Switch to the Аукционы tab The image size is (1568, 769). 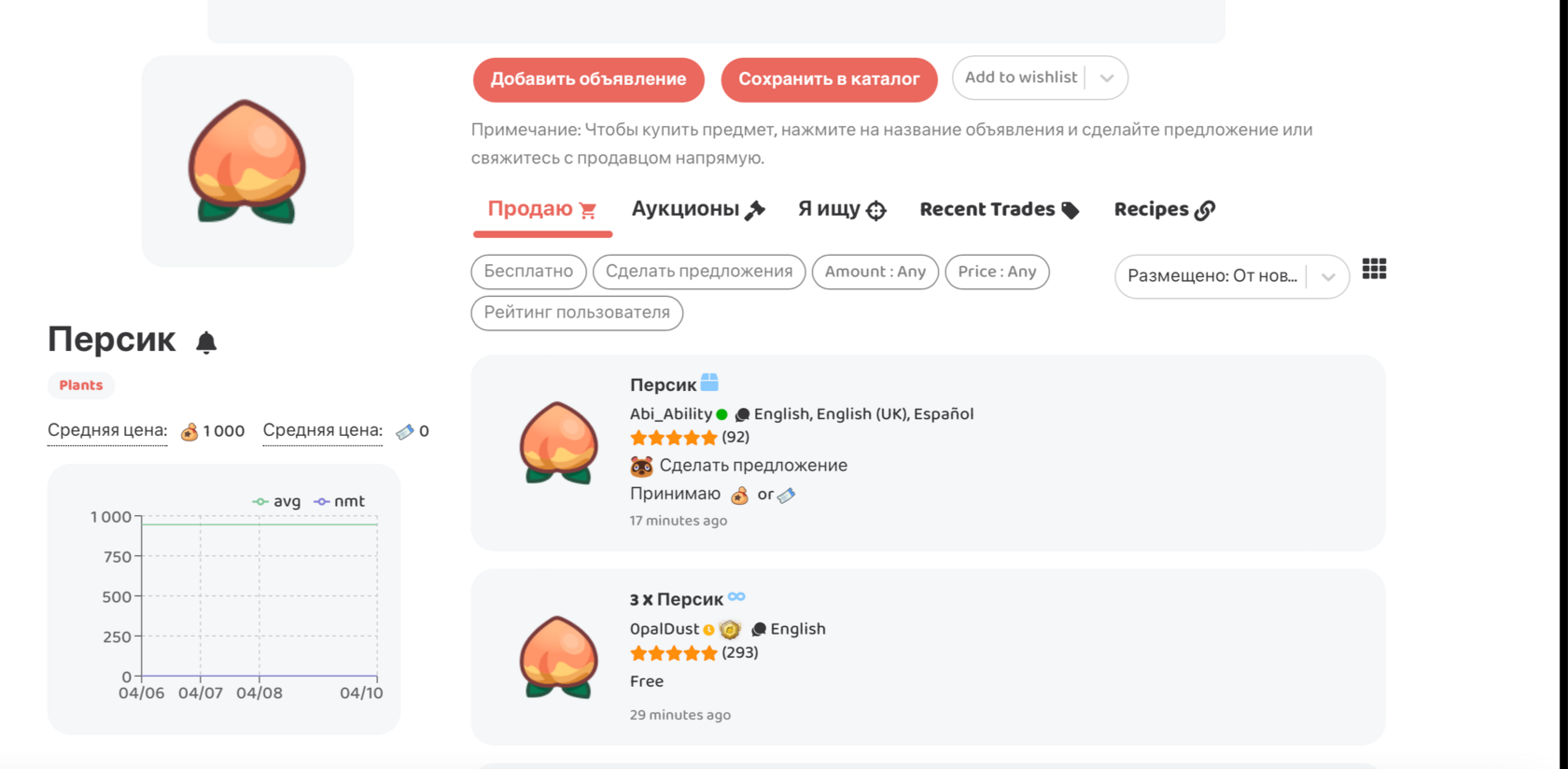point(698,209)
